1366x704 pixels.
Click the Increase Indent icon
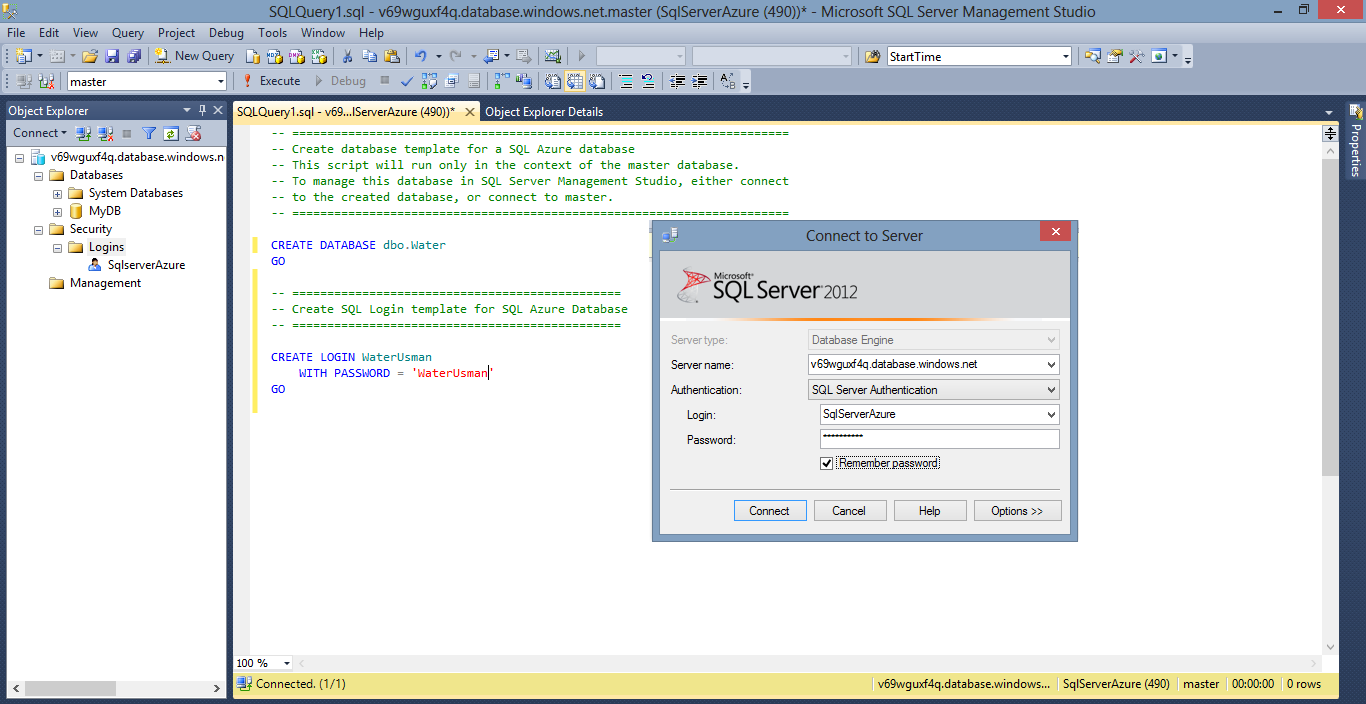click(x=700, y=81)
